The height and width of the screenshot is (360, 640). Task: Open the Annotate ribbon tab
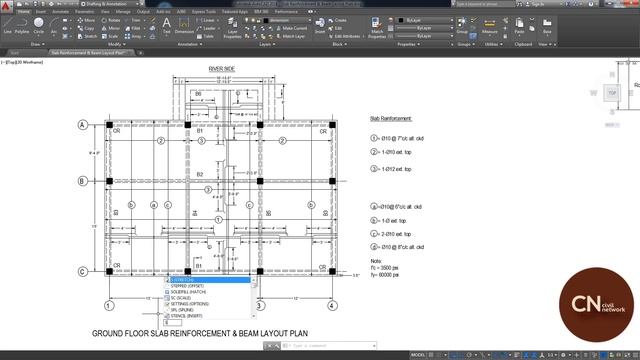(x=60, y=12)
